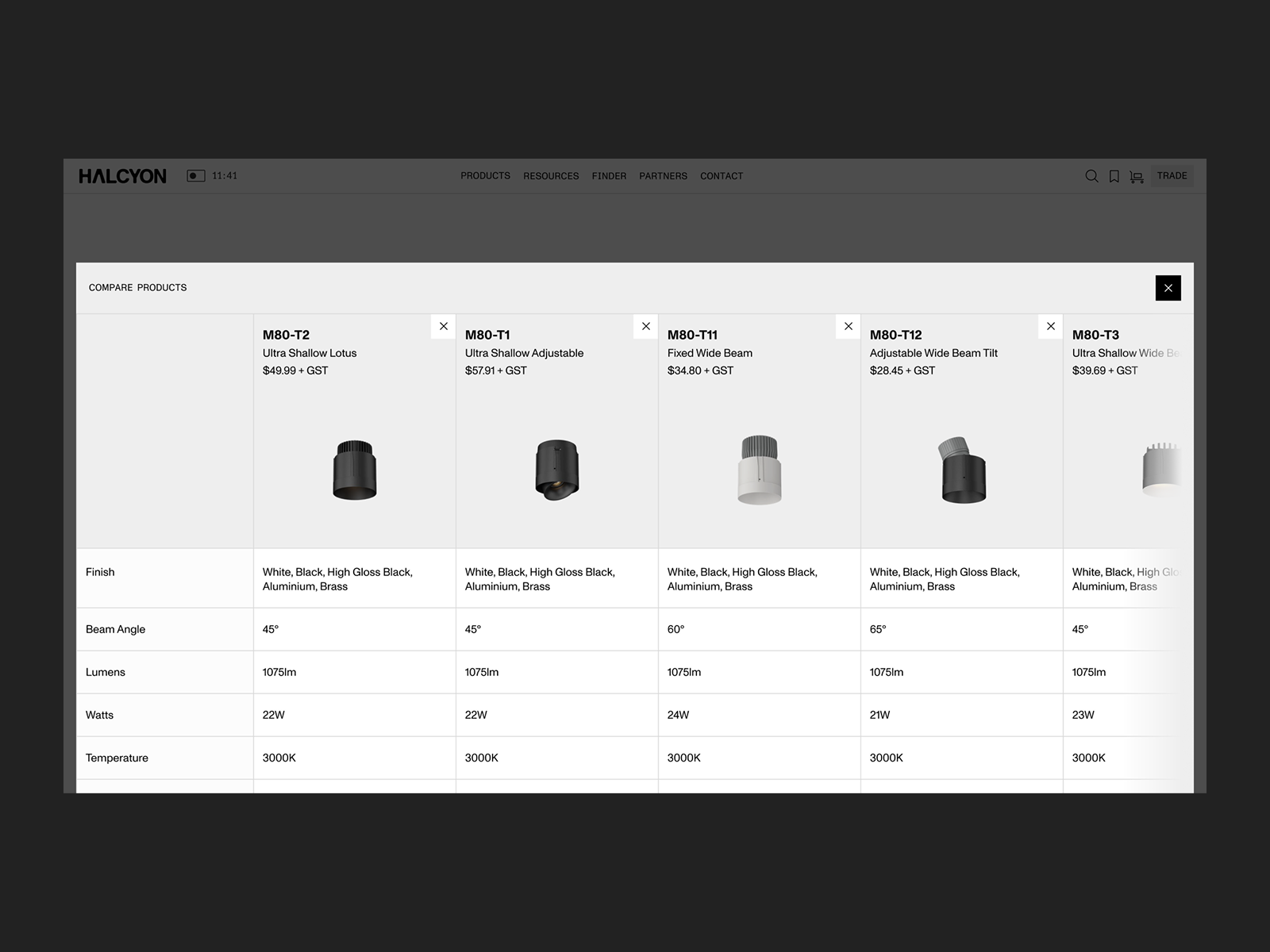Close the Compare Products panel
The width and height of the screenshot is (1270, 952).
pos(1168,288)
